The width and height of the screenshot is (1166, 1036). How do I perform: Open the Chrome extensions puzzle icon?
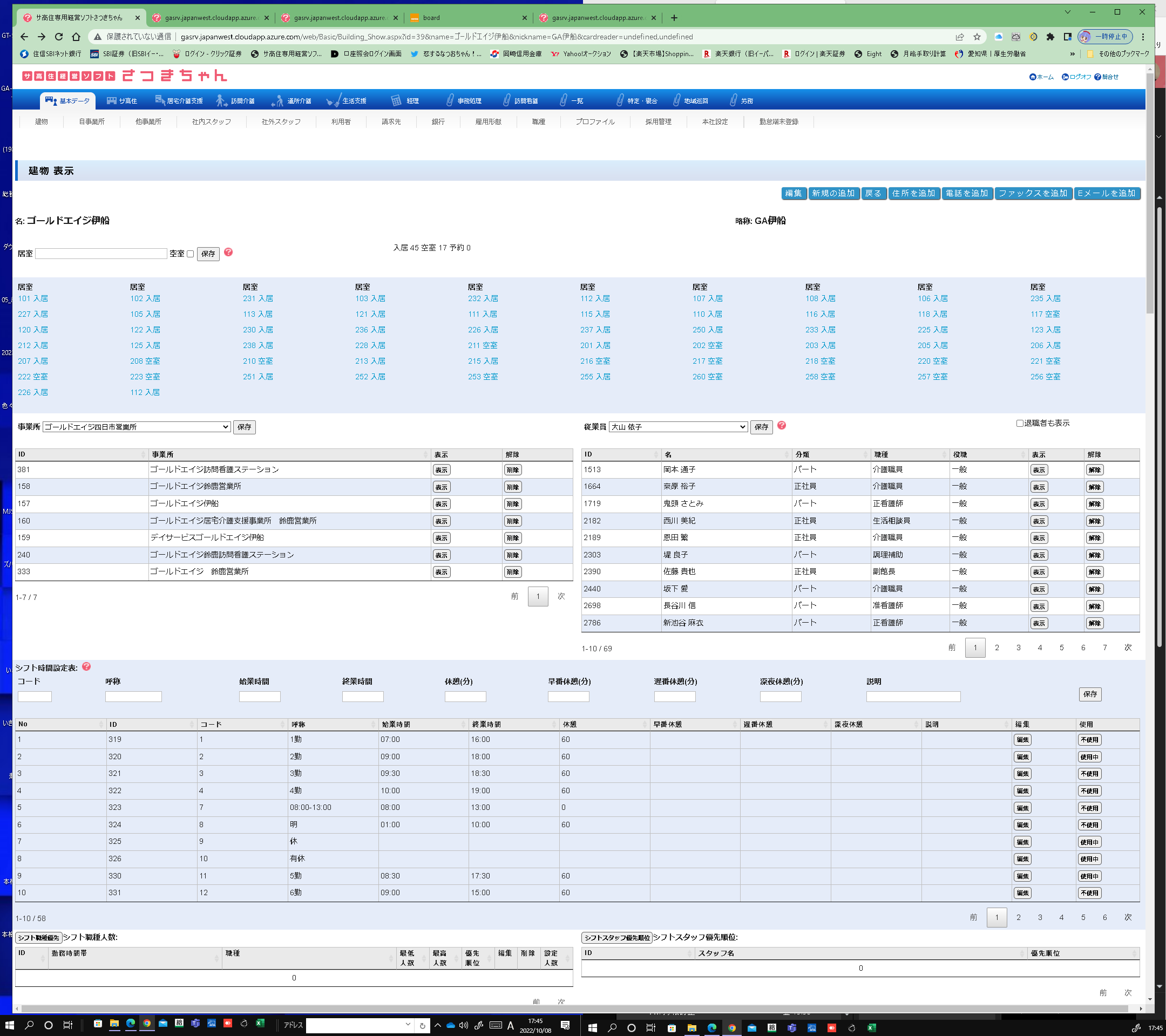(1050, 37)
